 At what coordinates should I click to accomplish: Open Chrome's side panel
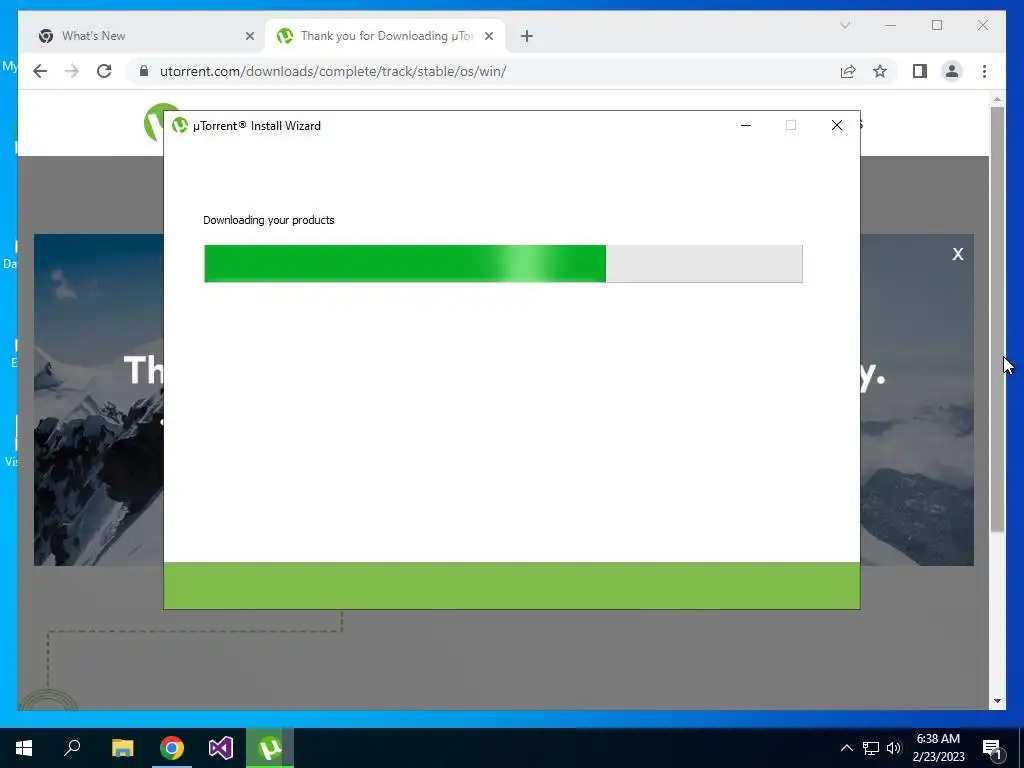pyautogui.click(x=920, y=71)
